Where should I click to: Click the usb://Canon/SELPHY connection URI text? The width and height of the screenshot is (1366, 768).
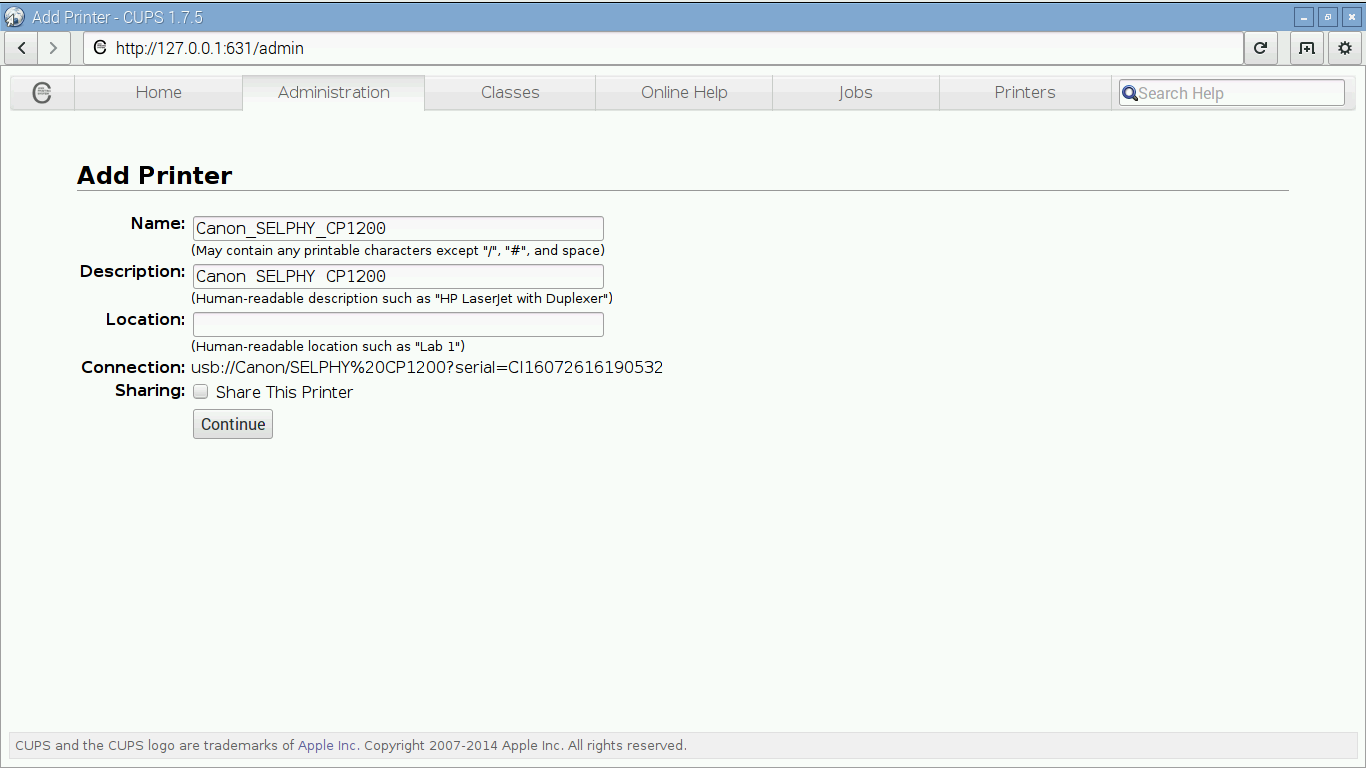(x=427, y=367)
